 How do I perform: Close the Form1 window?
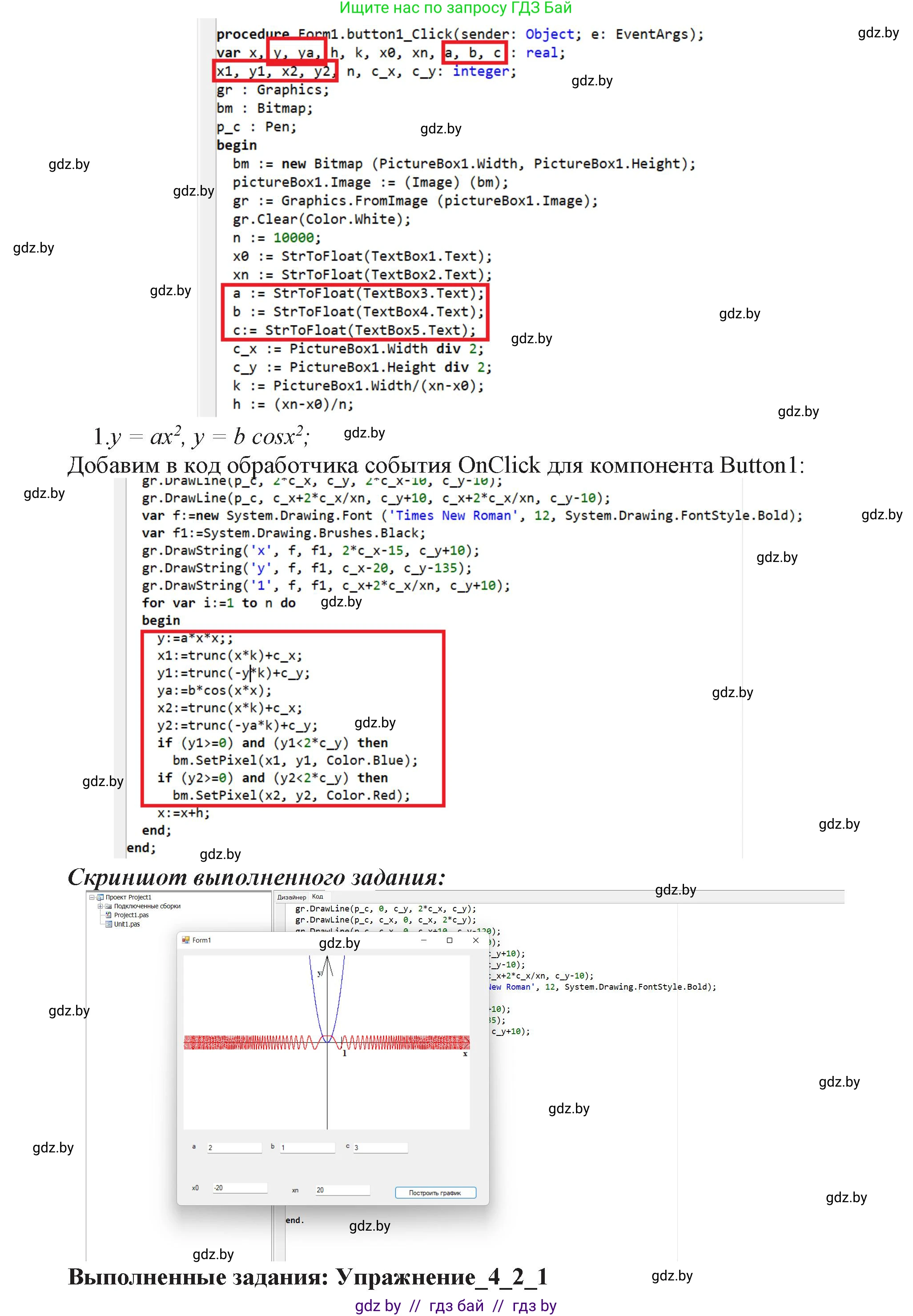(475, 940)
